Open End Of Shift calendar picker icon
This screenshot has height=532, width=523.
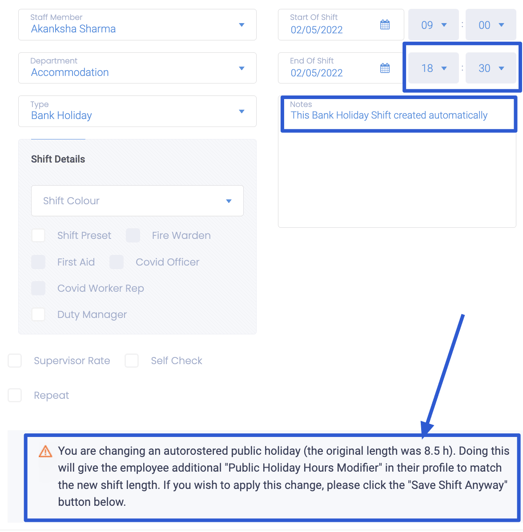coord(385,68)
